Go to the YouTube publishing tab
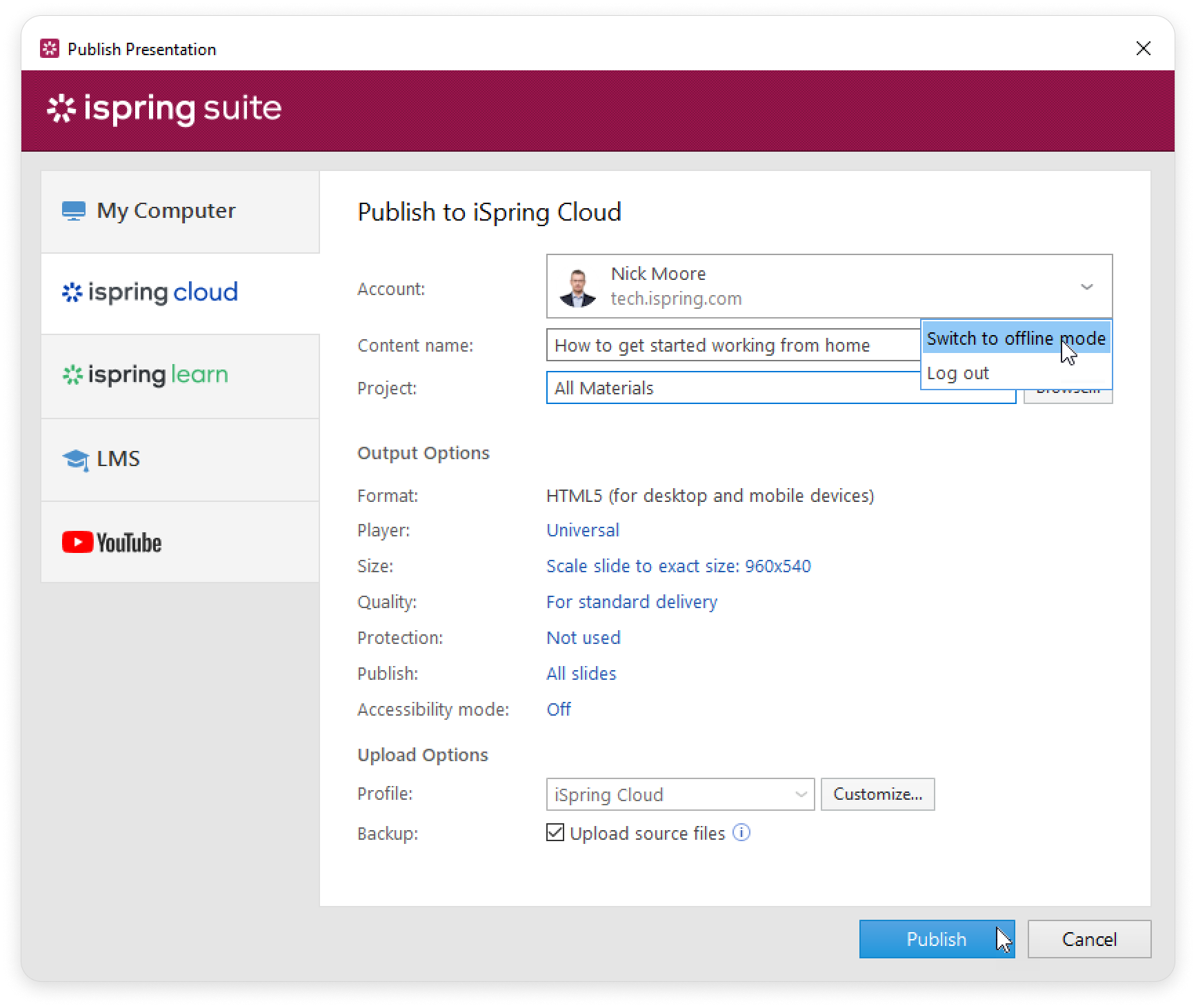The height and width of the screenshot is (1008, 1196). click(180, 542)
